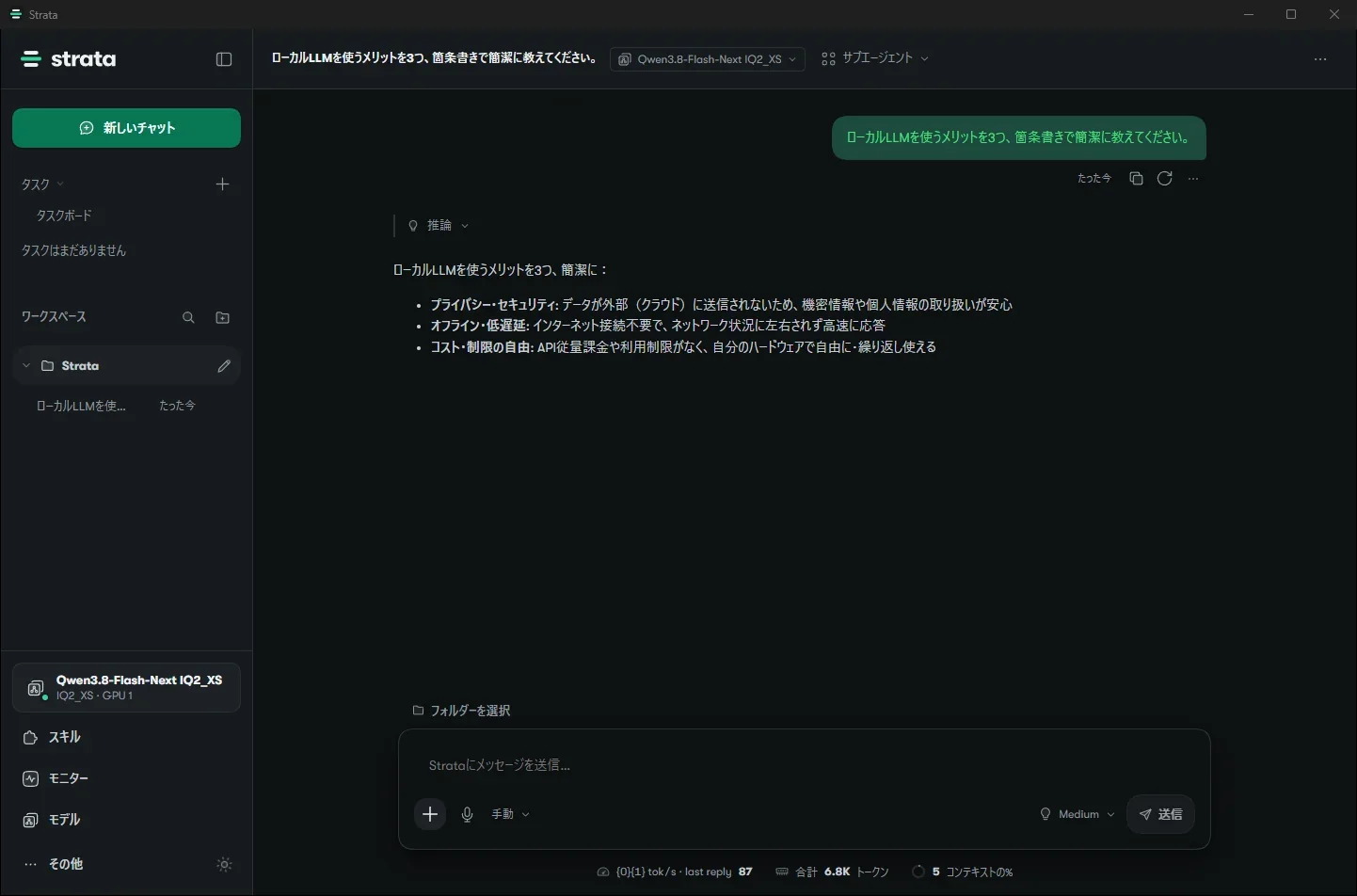The image size is (1357, 896).
Task: Activate microphone voice input
Action: (467, 814)
